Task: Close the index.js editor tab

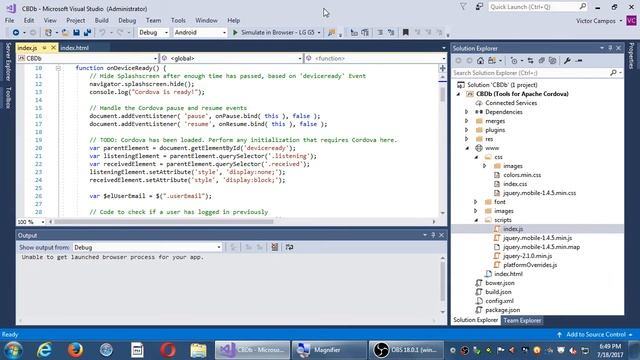Action: [53, 48]
